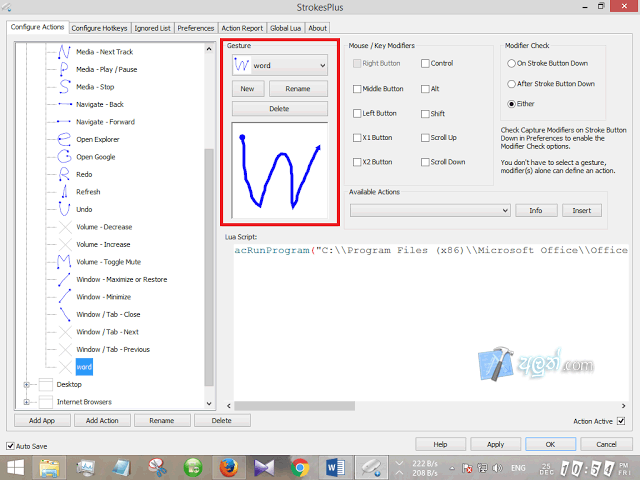The image size is (640, 480).
Task: Open the Available Actions dropdown
Action: (430, 210)
